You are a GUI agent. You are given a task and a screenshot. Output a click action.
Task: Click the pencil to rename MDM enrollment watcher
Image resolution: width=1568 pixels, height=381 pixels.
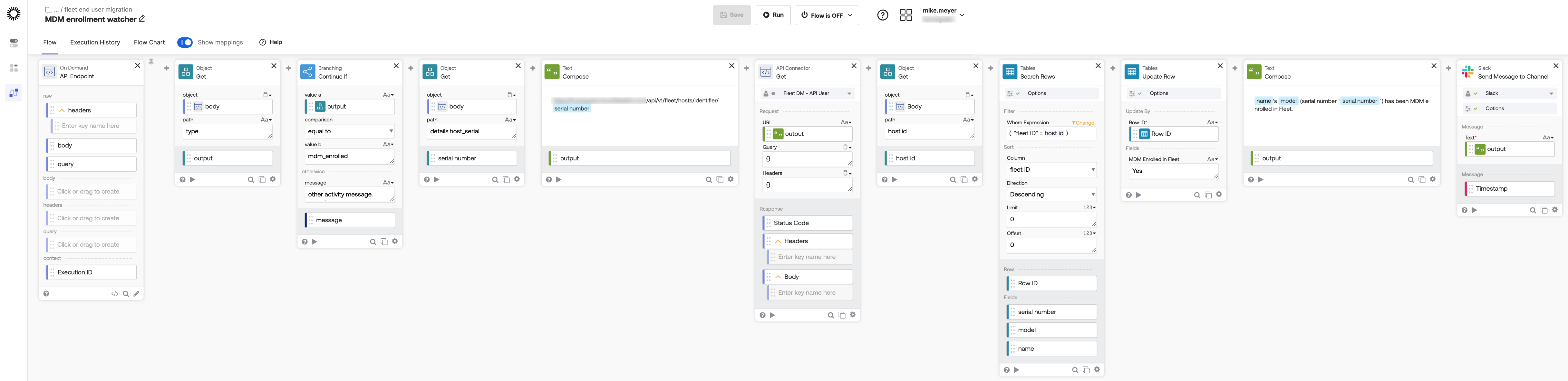(x=141, y=19)
